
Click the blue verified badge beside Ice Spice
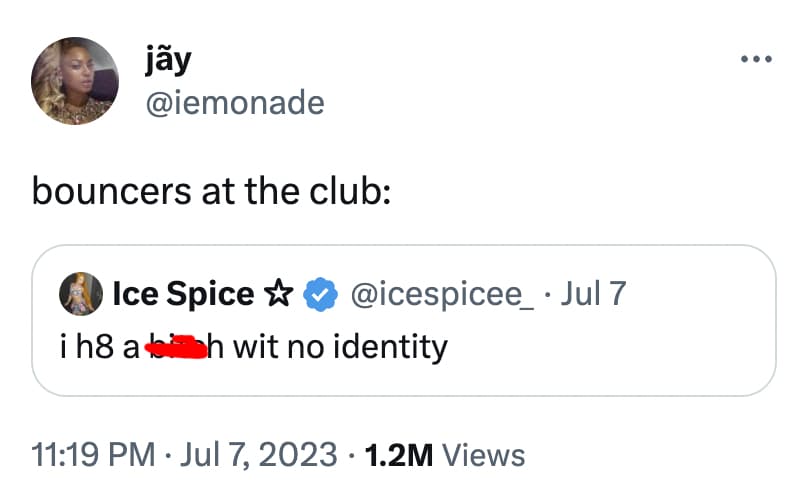(318, 295)
